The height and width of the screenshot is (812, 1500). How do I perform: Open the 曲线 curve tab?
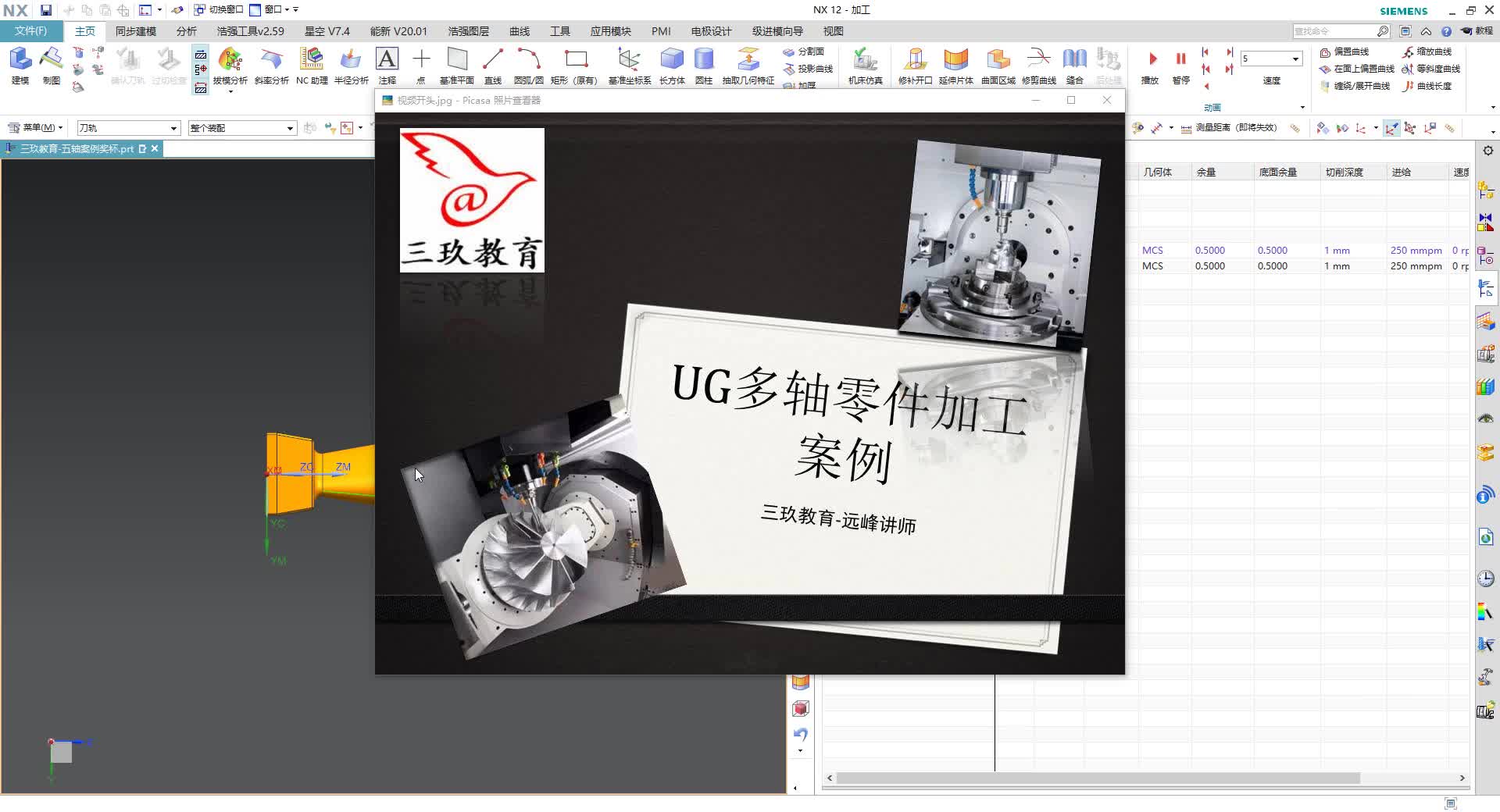point(520,31)
